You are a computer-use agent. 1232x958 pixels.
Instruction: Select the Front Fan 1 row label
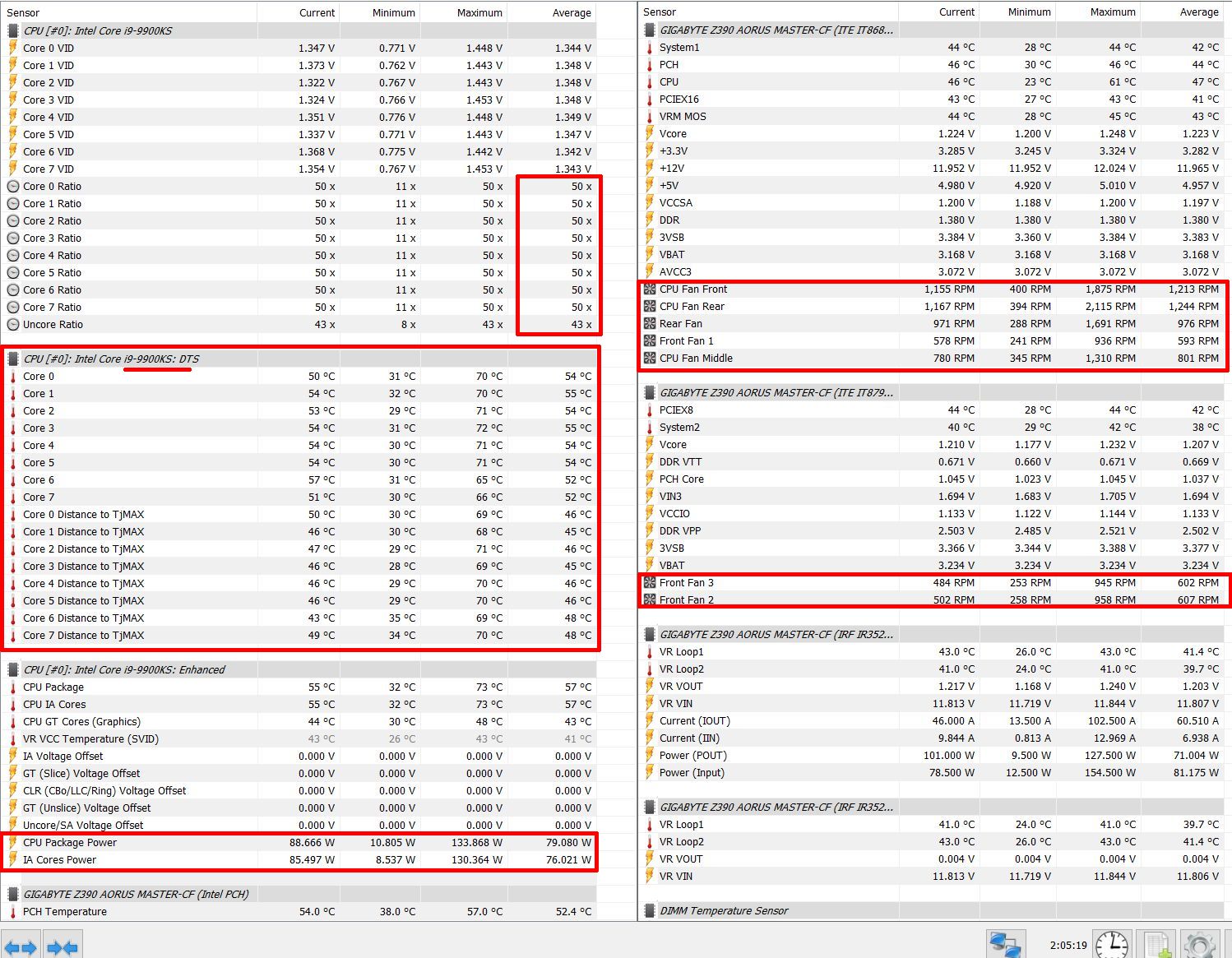pyautogui.click(x=687, y=341)
